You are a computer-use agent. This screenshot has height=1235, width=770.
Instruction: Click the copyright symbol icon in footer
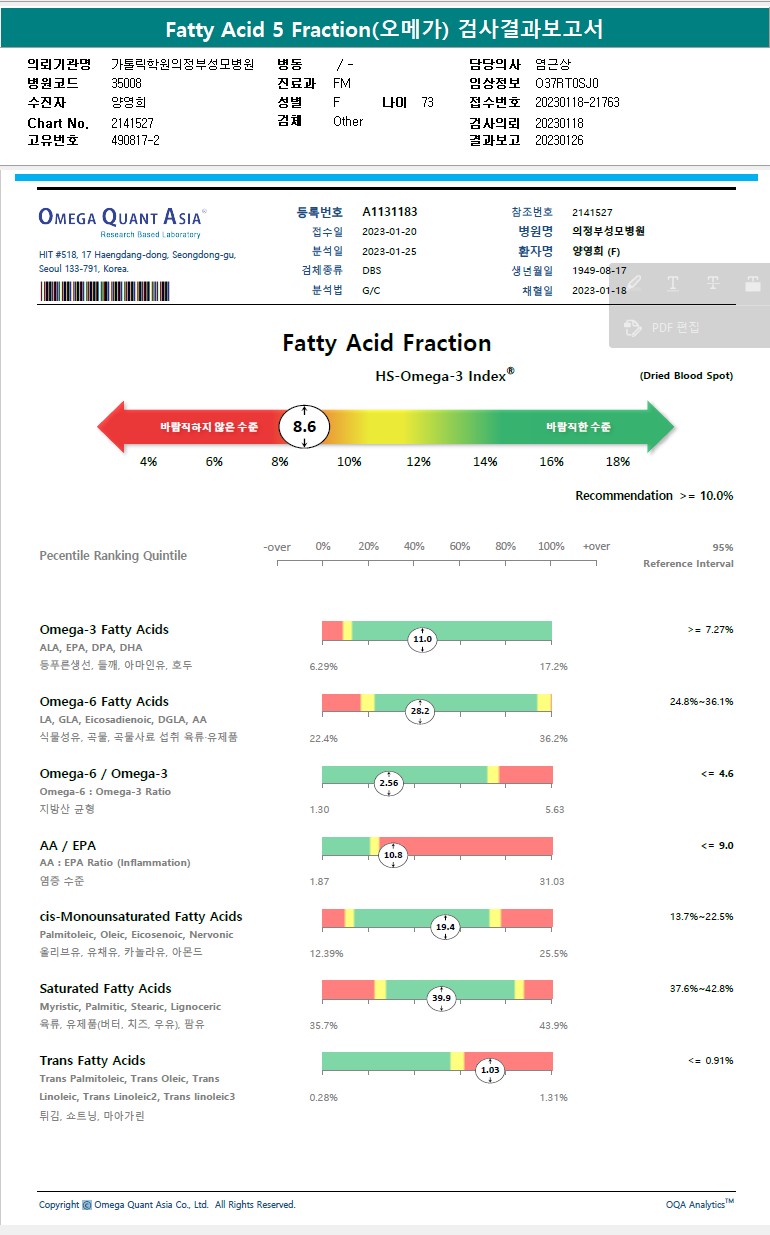86,1205
